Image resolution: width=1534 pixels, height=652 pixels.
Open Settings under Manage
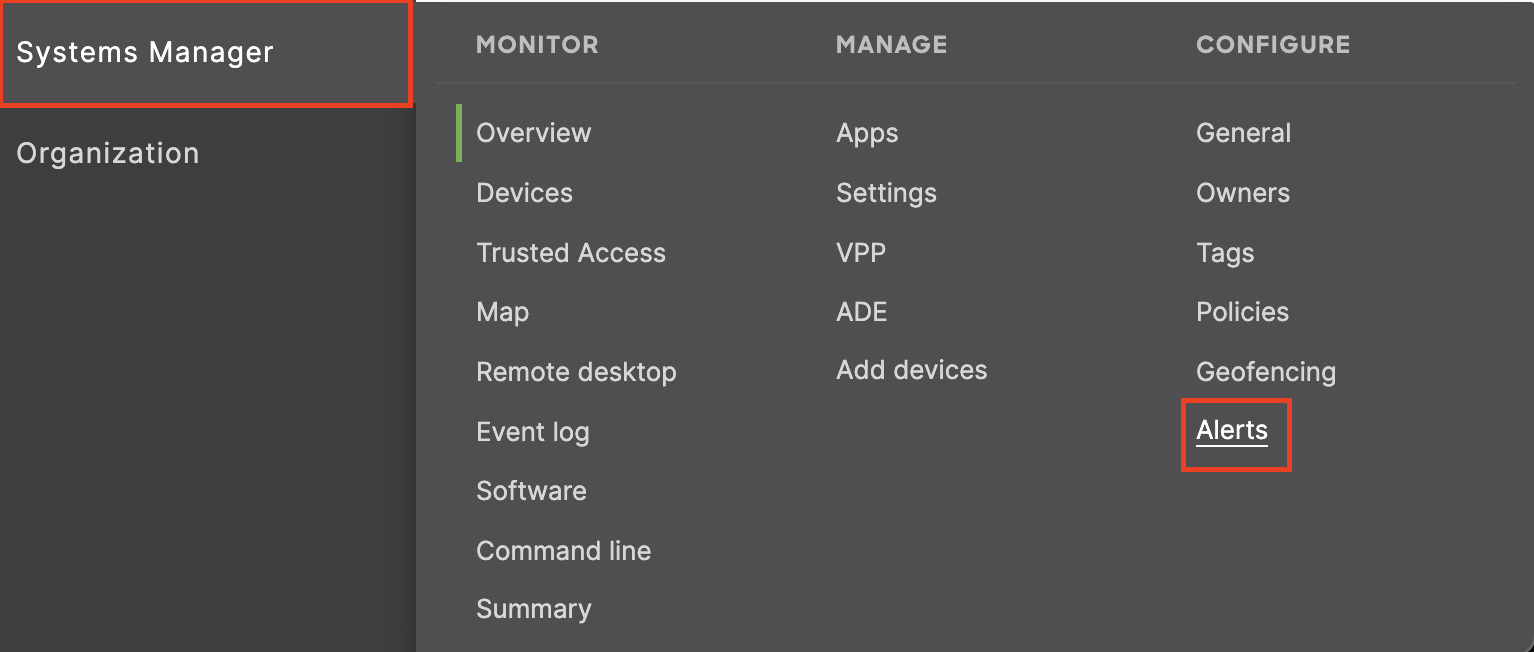pos(886,193)
